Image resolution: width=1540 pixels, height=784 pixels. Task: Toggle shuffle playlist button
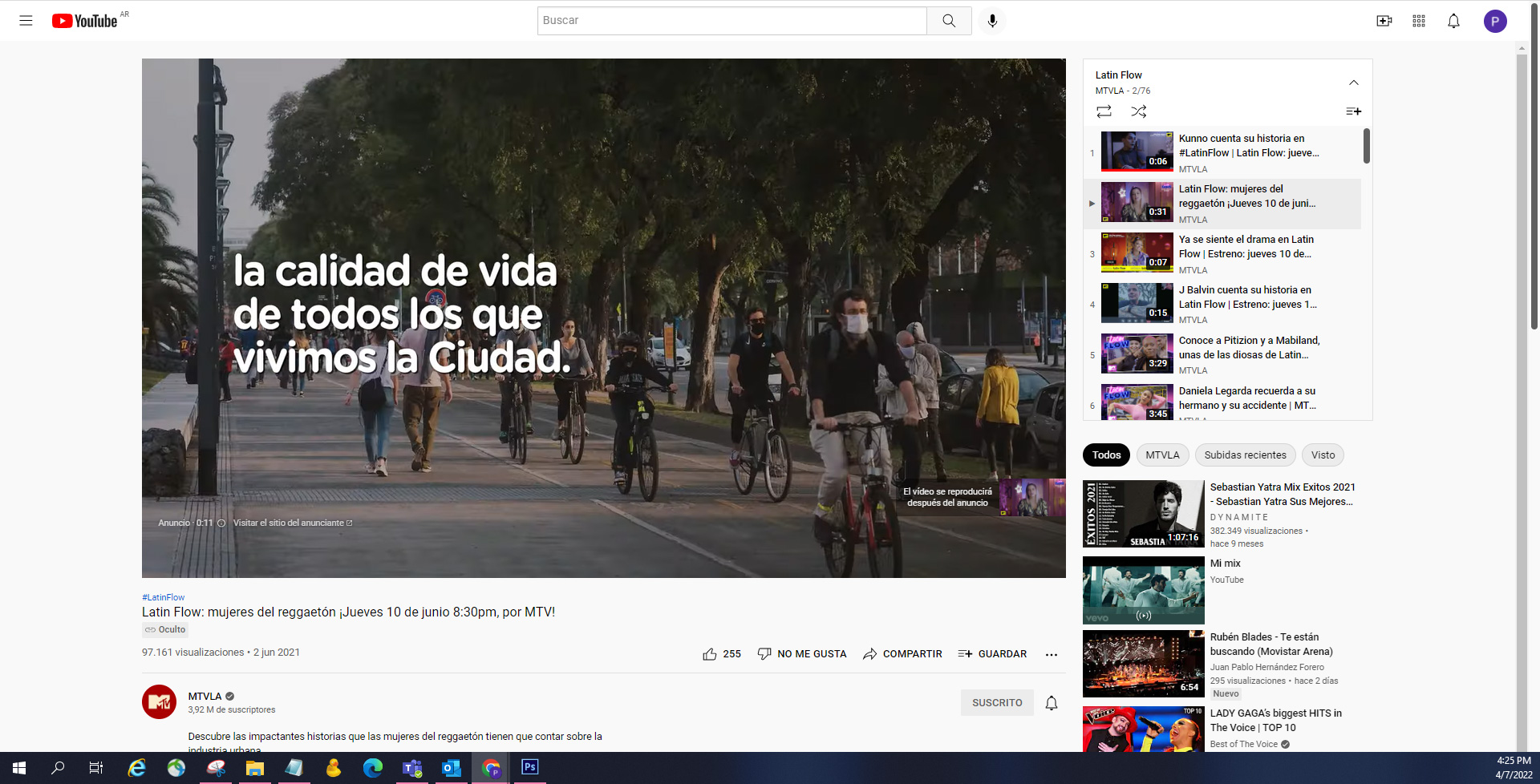pos(1138,111)
